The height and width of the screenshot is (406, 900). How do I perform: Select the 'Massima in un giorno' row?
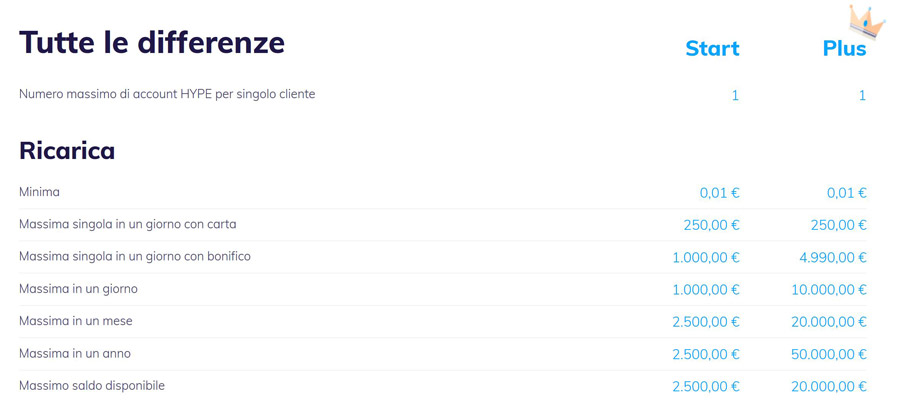pyautogui.click(x=443, y=289)
